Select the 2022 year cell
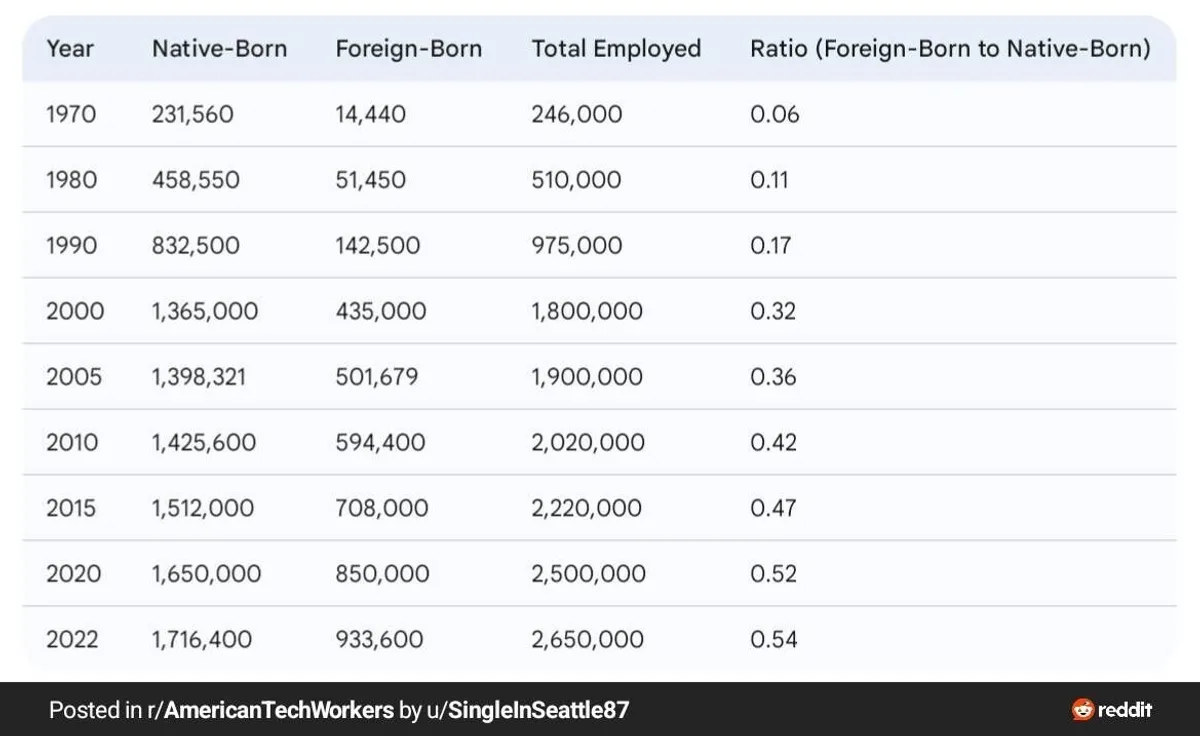 72,639
